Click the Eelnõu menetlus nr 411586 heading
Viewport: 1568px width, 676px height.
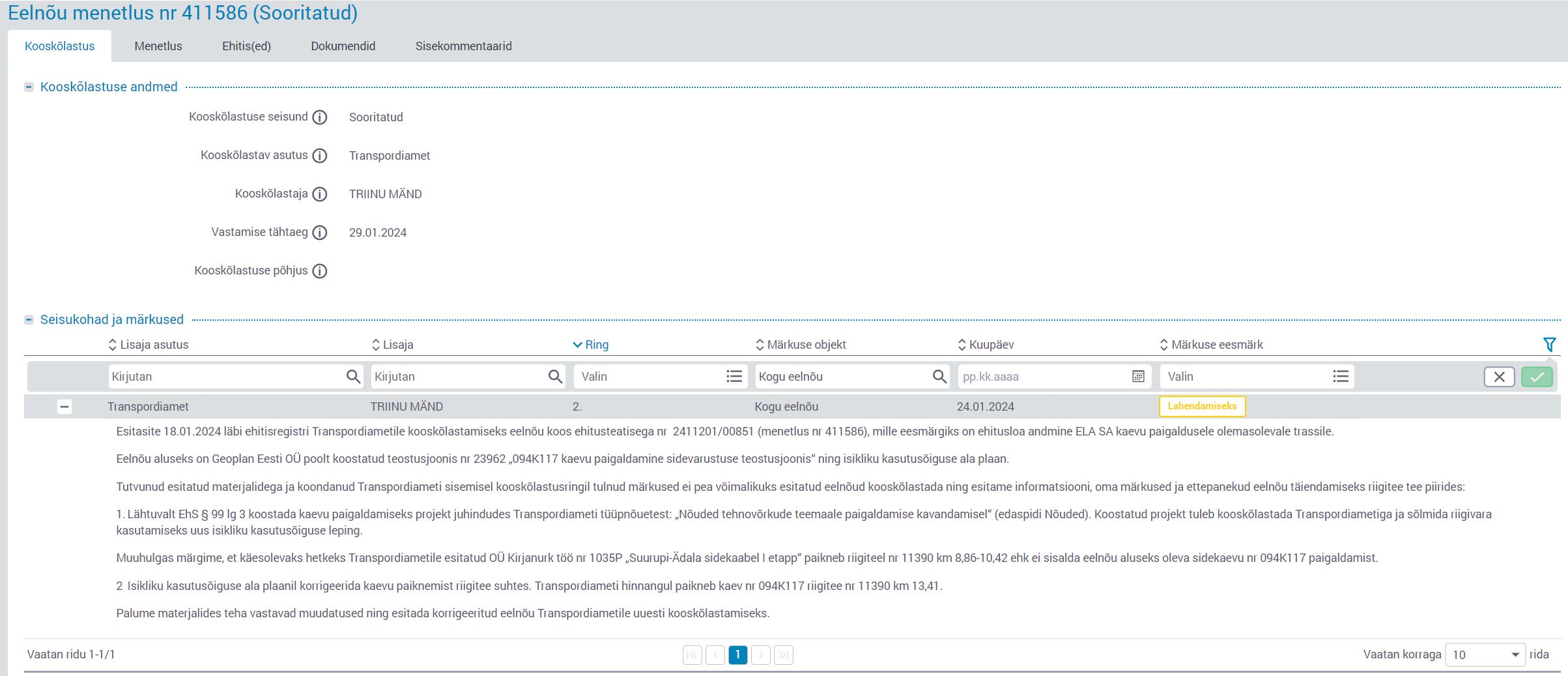pyautogui.click(x=182, y=13)
